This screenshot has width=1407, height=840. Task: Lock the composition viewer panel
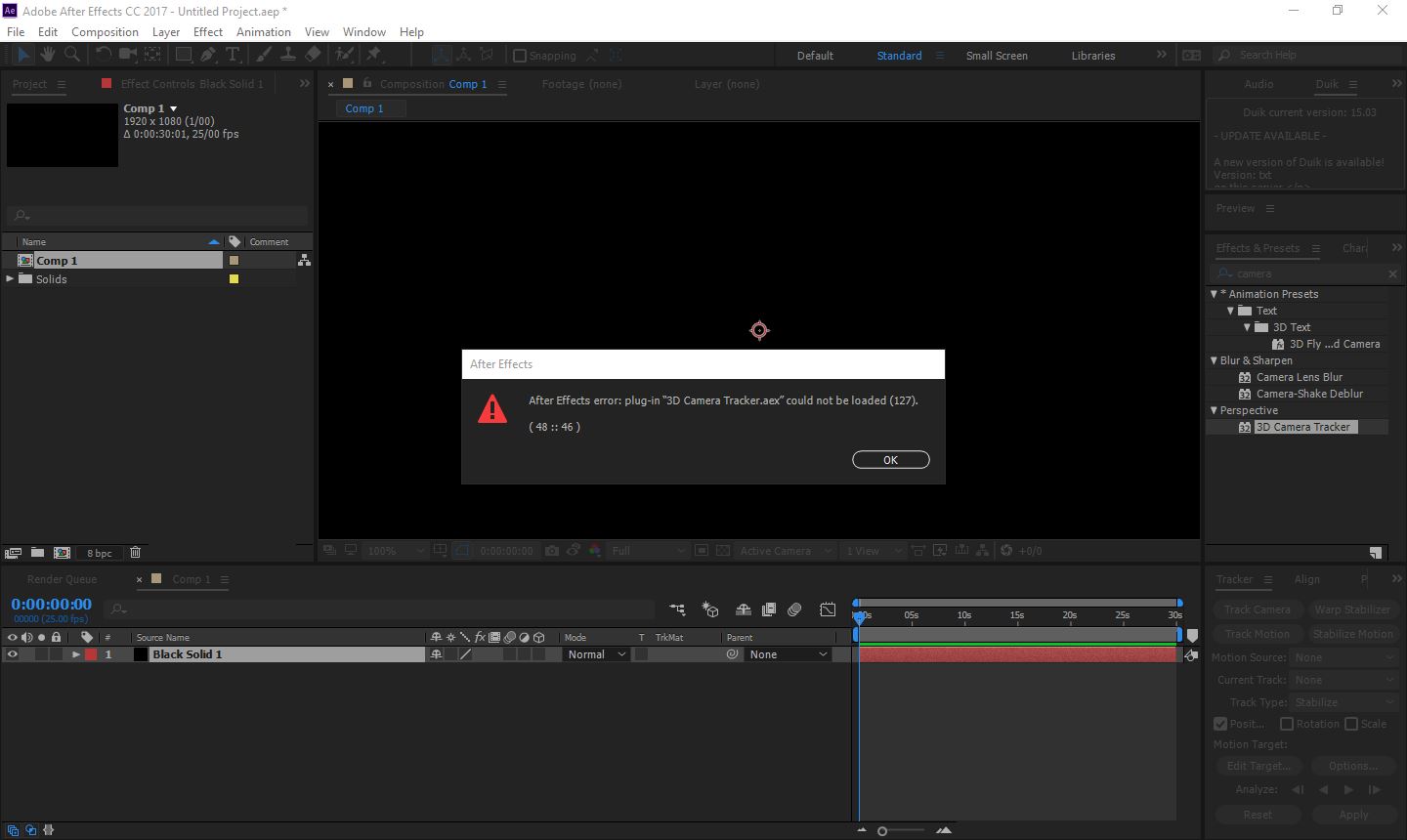367,84
